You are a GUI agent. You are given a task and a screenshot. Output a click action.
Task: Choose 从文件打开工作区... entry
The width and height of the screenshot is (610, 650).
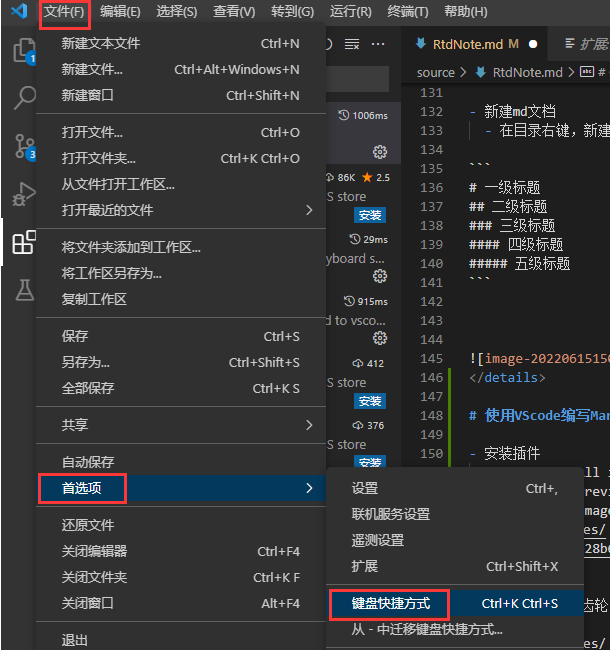181,184
